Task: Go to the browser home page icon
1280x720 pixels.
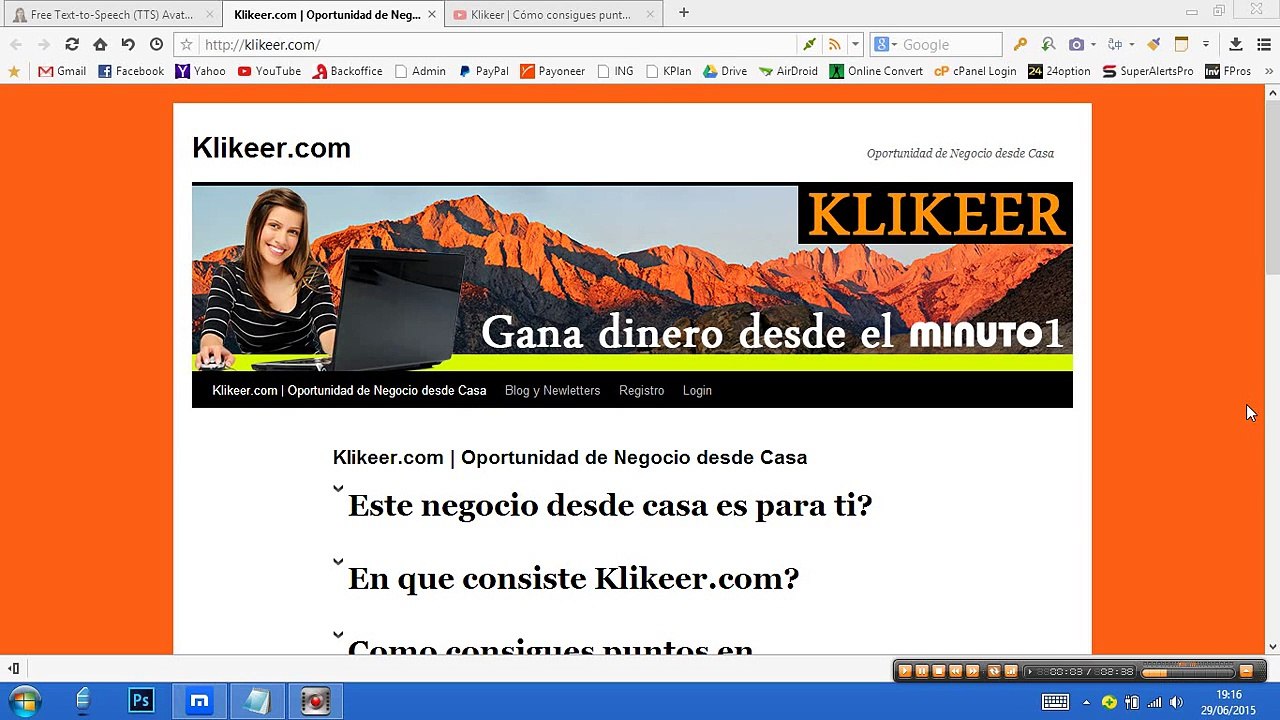Action: pyautogui.click(x=100, y=44)
